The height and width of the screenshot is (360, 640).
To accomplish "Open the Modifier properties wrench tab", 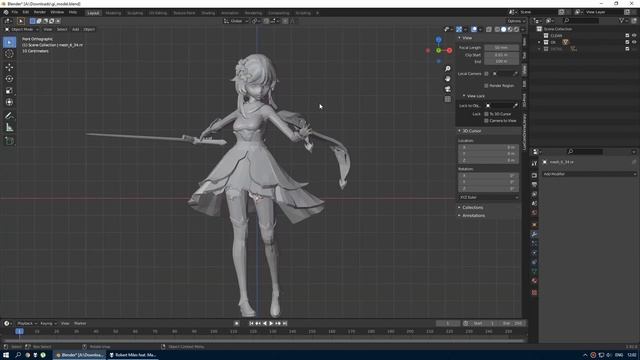I will pyautogui.click(x=534, y=234).
